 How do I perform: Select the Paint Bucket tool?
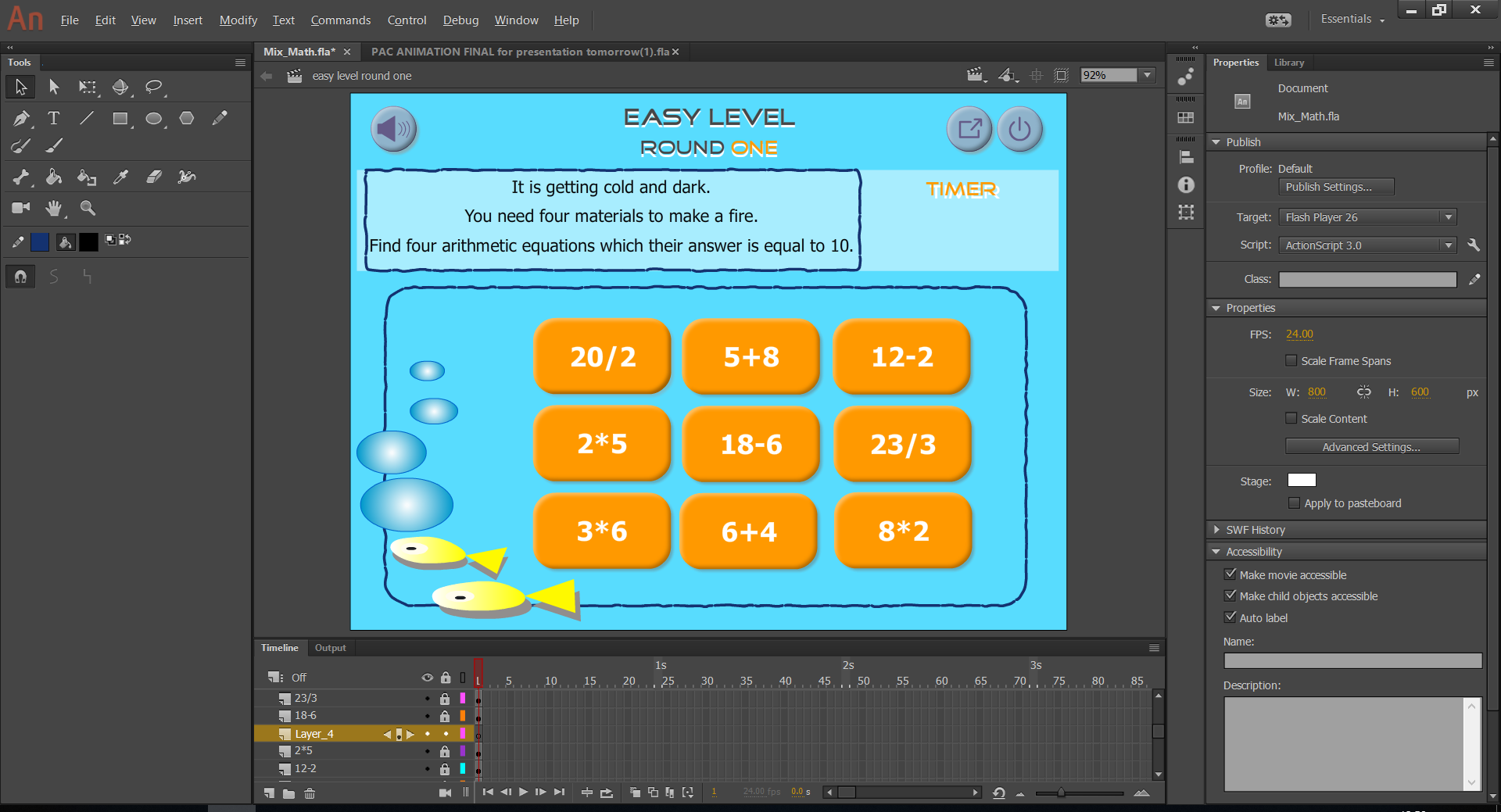pyautogui.click(x=53, y=177)
